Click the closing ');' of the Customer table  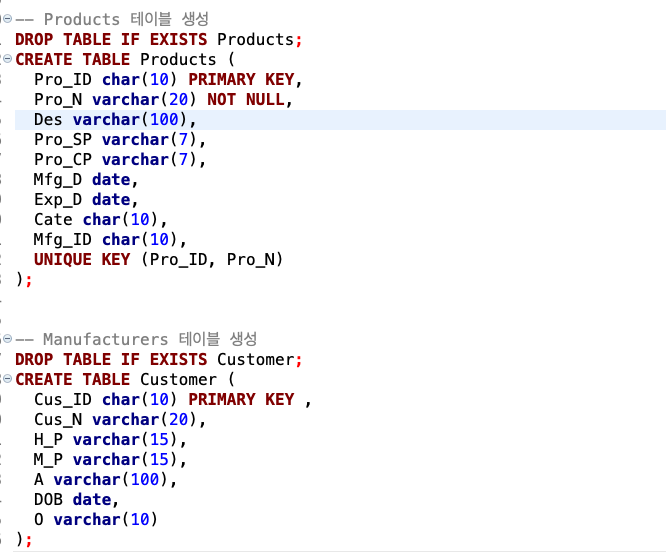[23, 540]
